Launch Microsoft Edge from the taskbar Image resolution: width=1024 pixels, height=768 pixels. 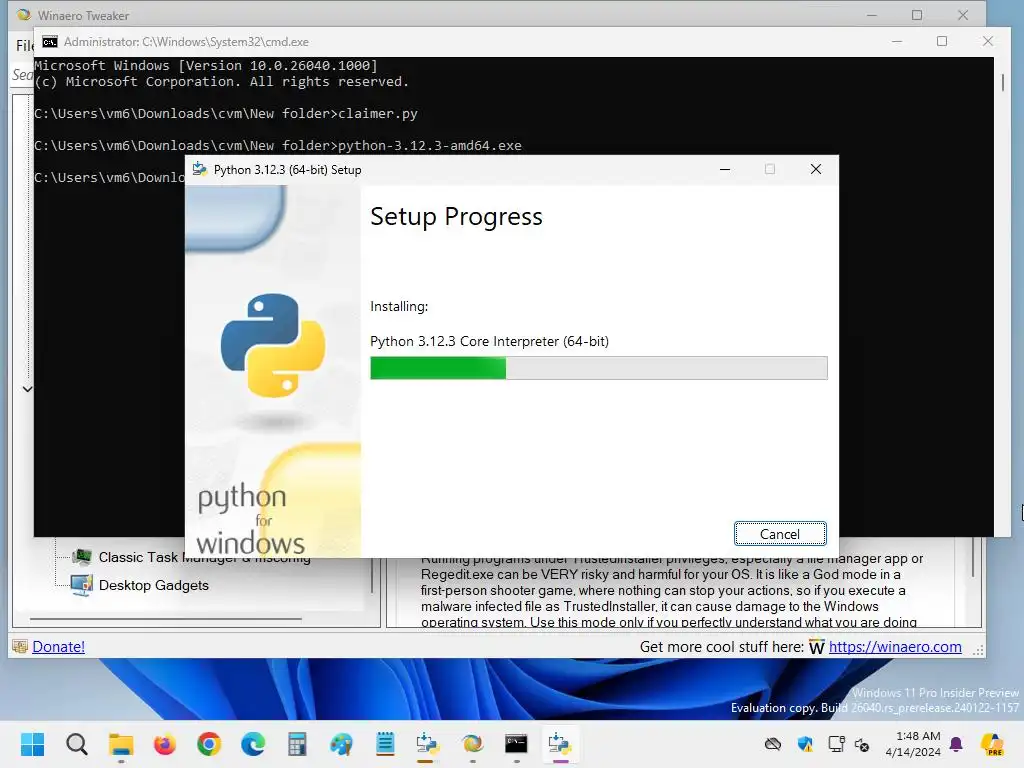click(253, 744)
